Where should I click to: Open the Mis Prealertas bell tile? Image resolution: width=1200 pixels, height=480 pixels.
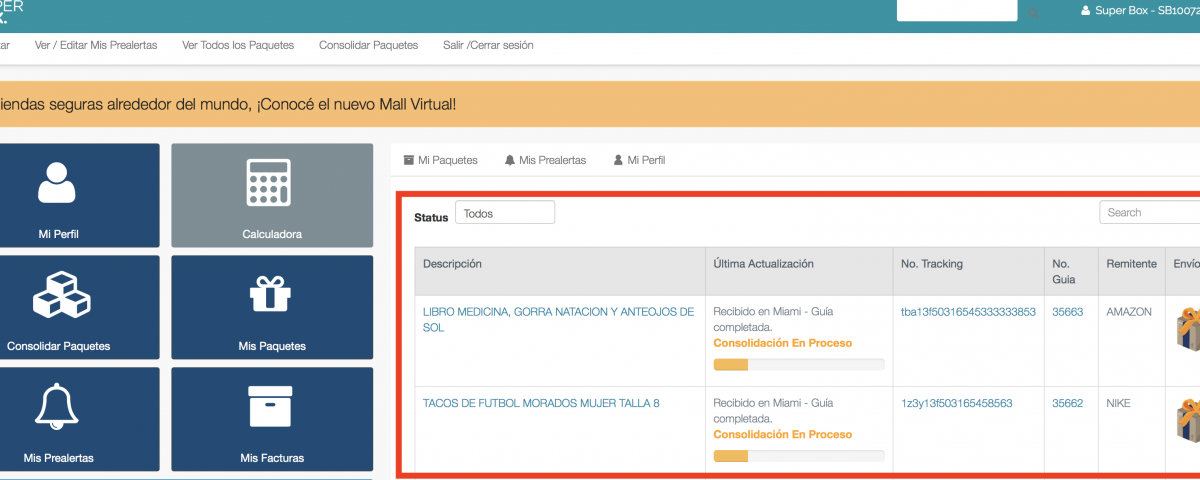(79, 419)
